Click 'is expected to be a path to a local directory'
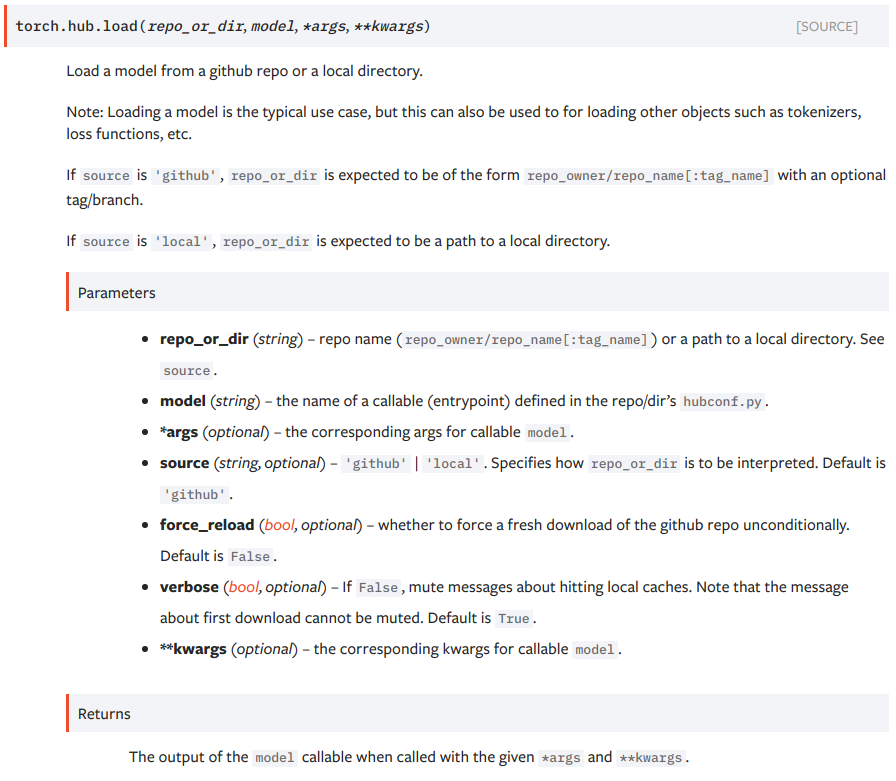This screenshot has width=896, height=781. (x=463, y=241)
